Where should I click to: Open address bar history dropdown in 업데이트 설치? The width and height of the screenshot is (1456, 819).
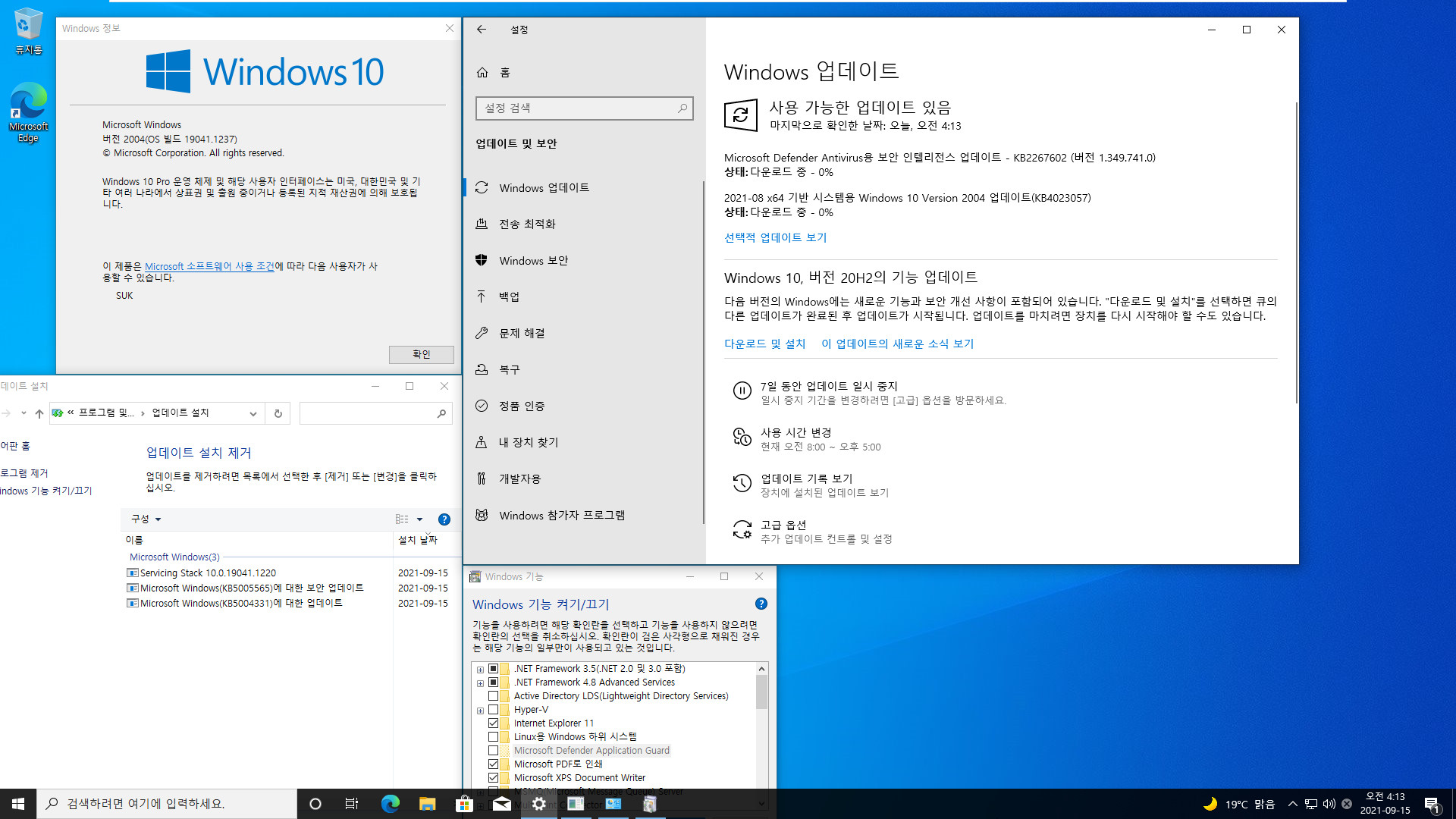[x=253, y=413]
